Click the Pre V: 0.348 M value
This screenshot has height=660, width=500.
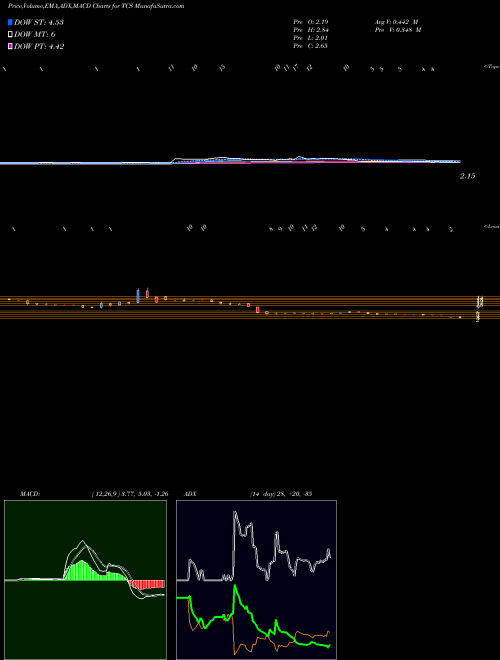[x=397, y=30]
